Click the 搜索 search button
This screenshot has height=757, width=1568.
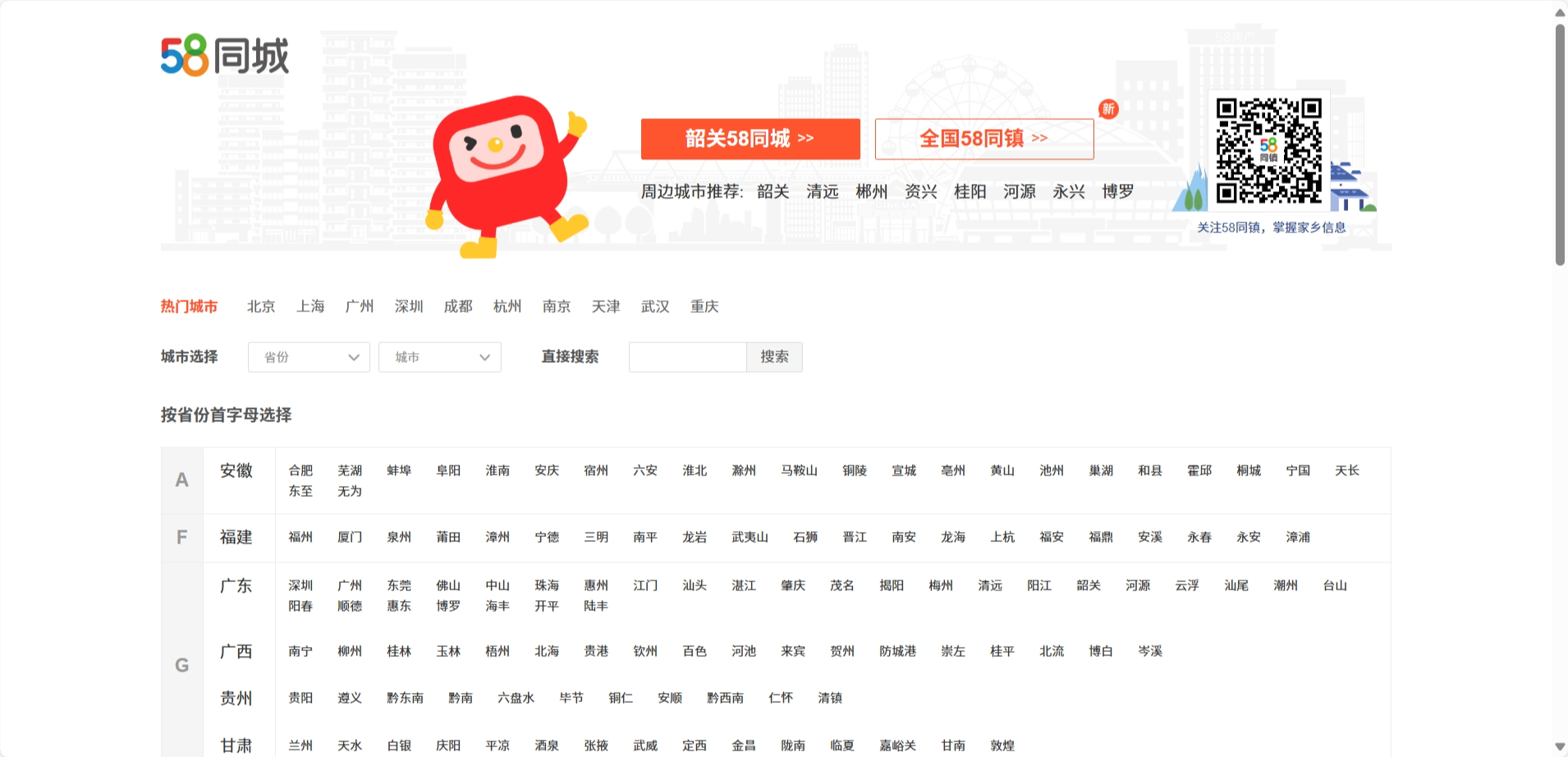click(773, 356)
